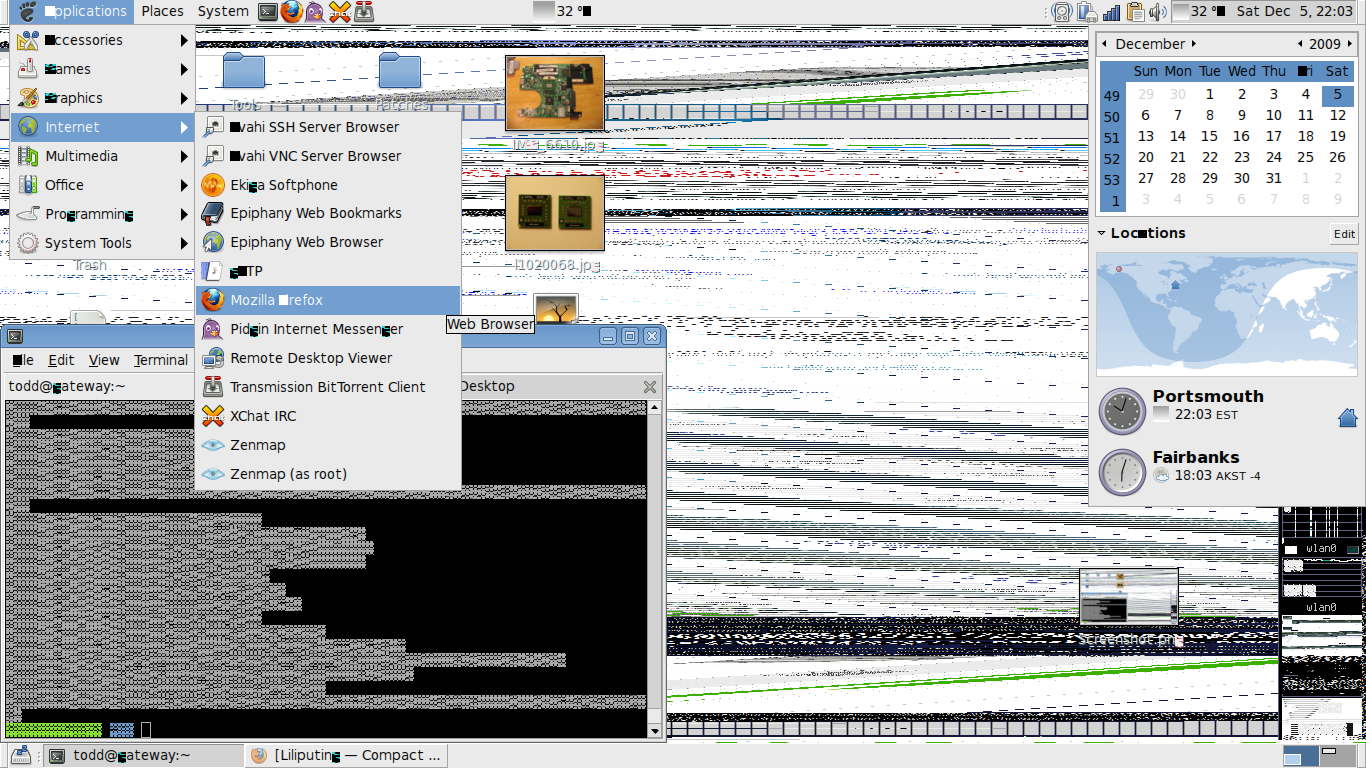Screen dimensions: 1366x768
Task: Open volume control speaker icon
Action: pyautogui.click(x=1158, y=12)
